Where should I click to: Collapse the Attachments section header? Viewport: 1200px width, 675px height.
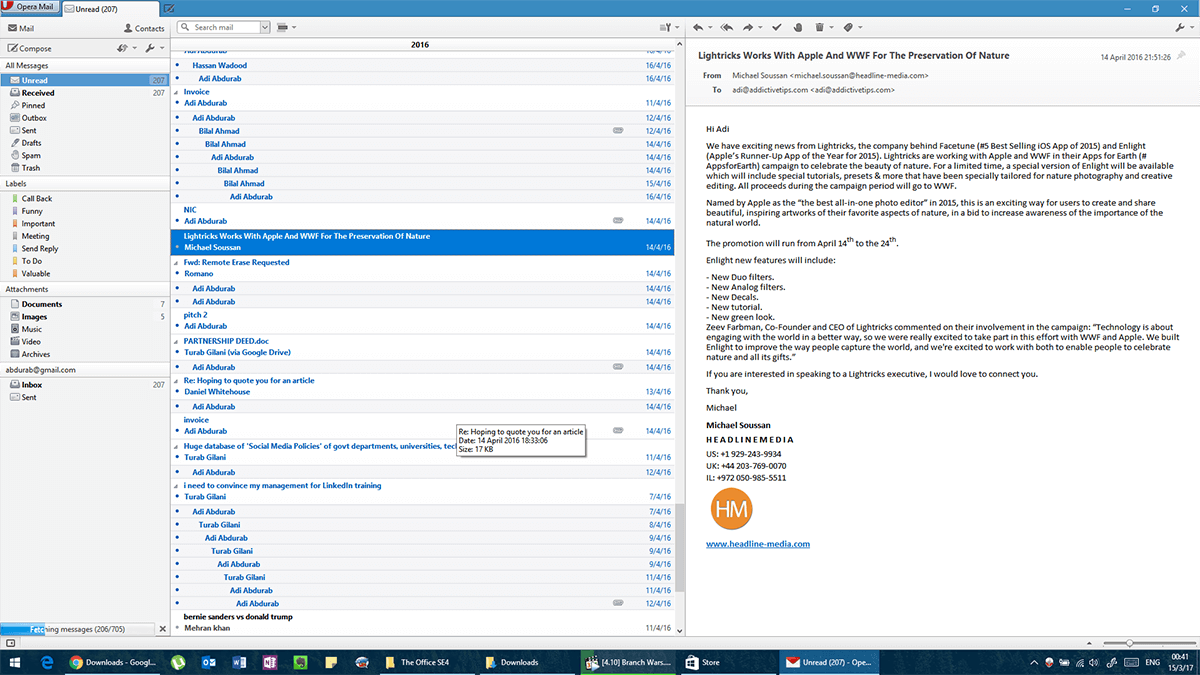[85, 289]
